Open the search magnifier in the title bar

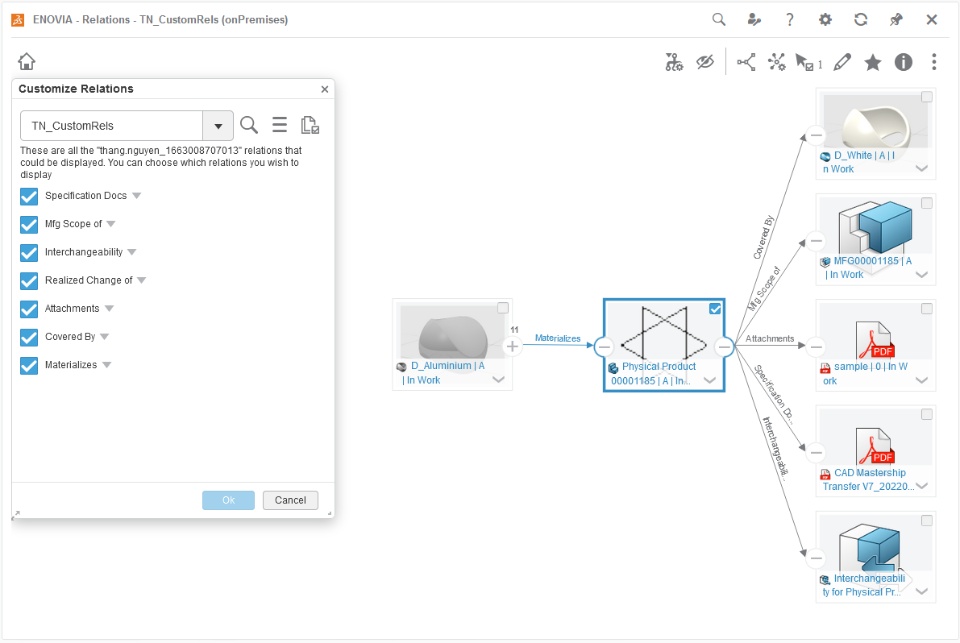pos(719,20)
